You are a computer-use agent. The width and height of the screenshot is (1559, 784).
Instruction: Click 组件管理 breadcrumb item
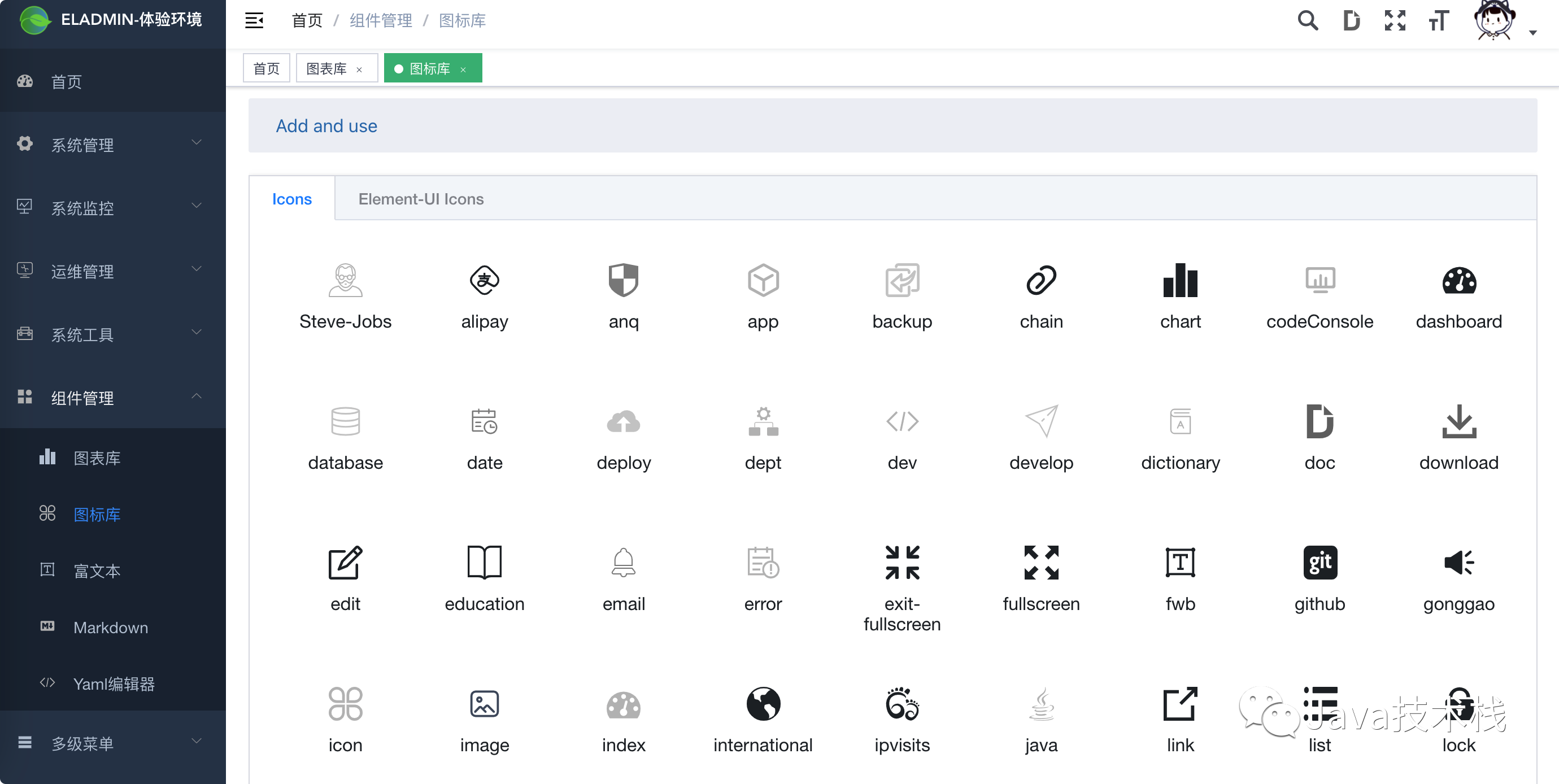(381, 20)
